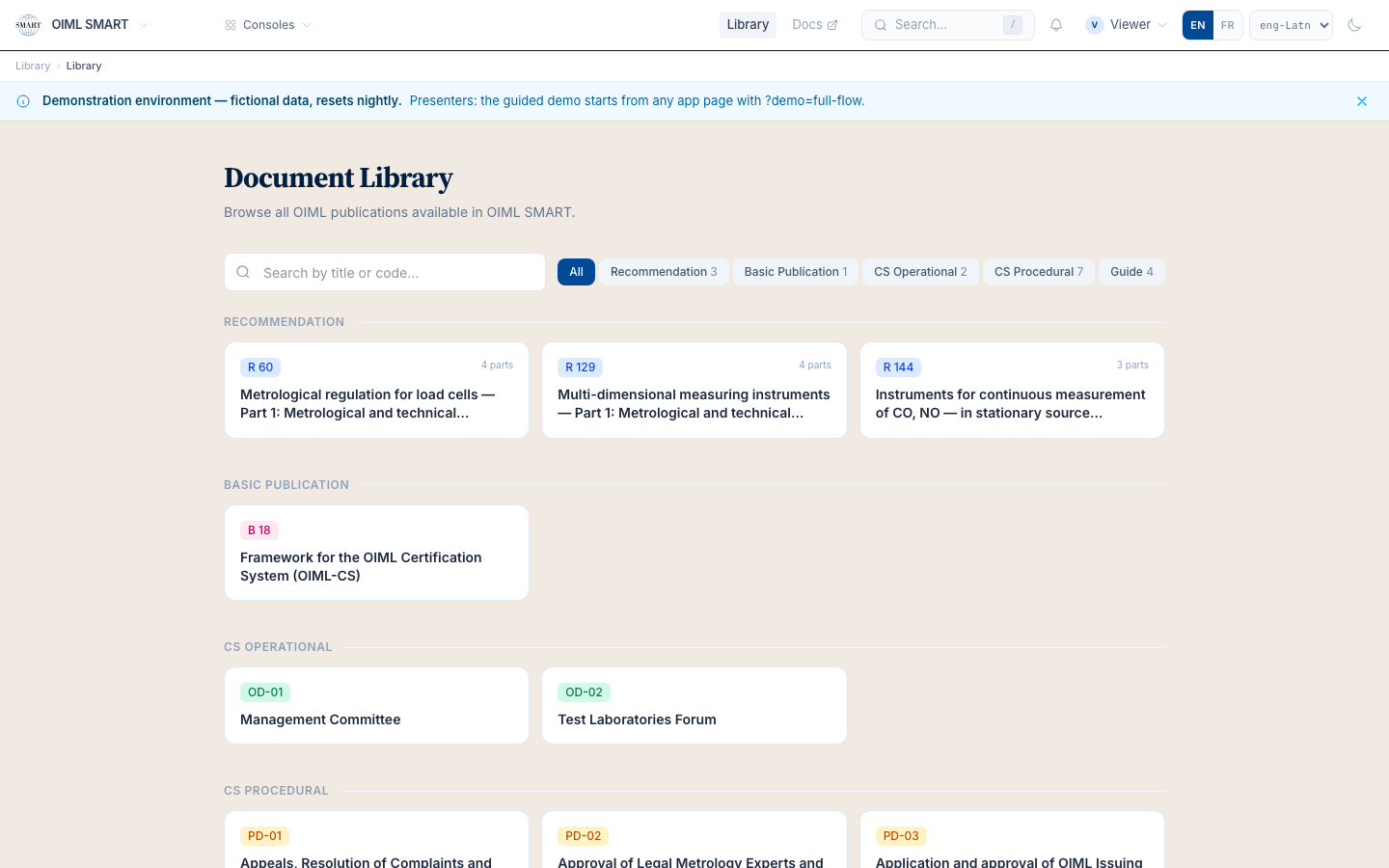
Task: Click the CS OPERATIONAL section heading
Action: point(278,647)
